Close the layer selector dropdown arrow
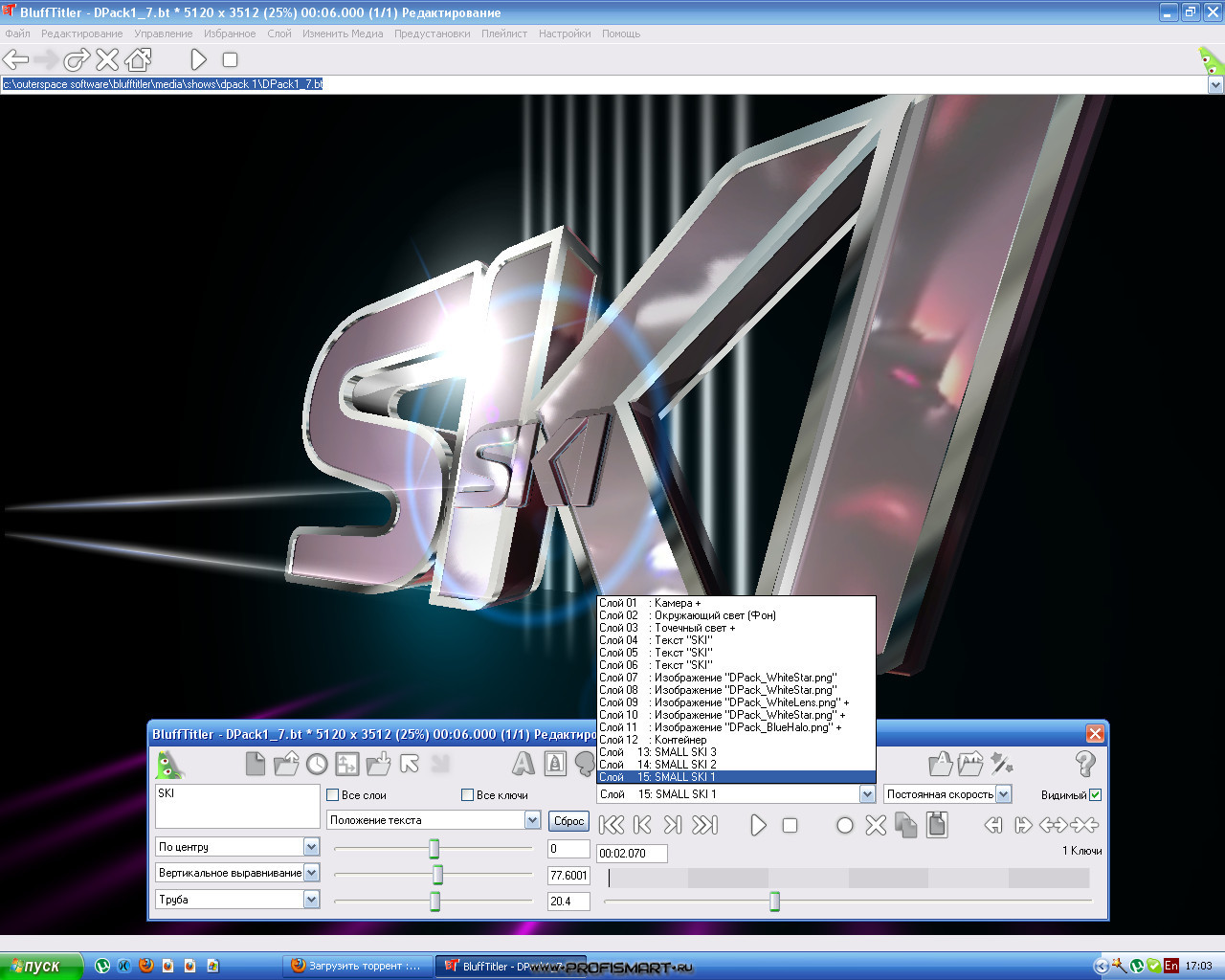This screenshot has width=1225, height=980. (x=867, y=794)
